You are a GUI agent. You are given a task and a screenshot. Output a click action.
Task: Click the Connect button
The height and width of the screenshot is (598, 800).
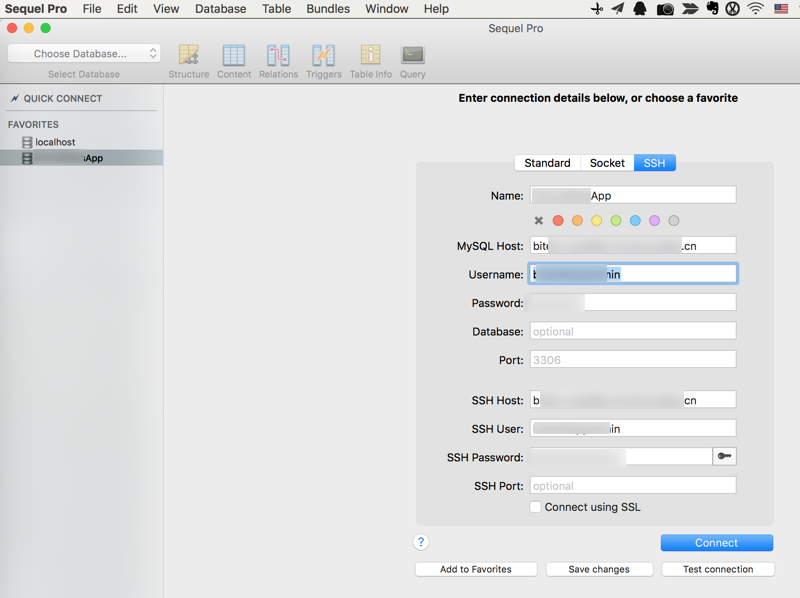717,542
